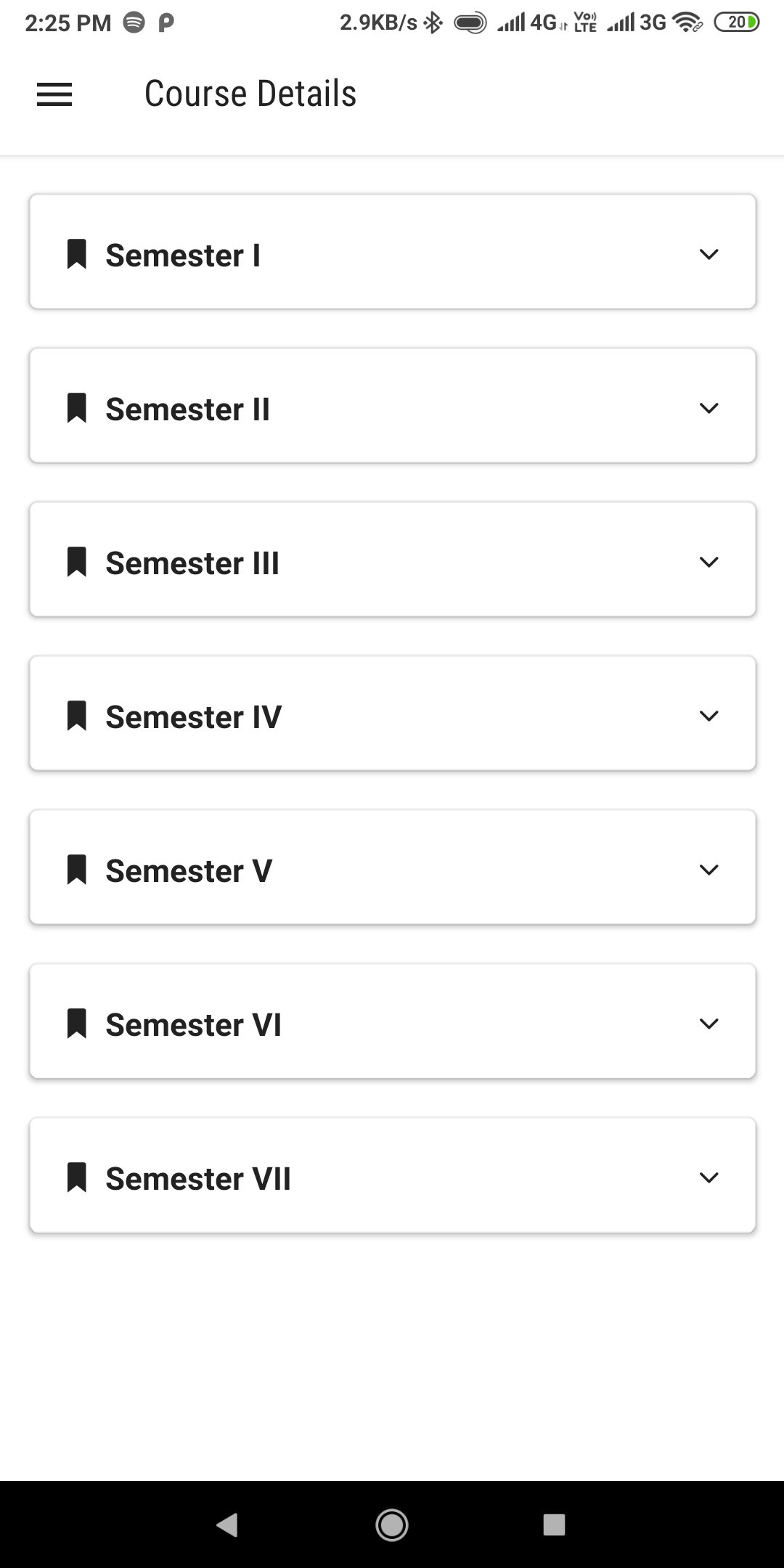Tap the bookmark icon beside Semester VII
Viewport: 784px width, 1568px height.
tap(77, 1177)
